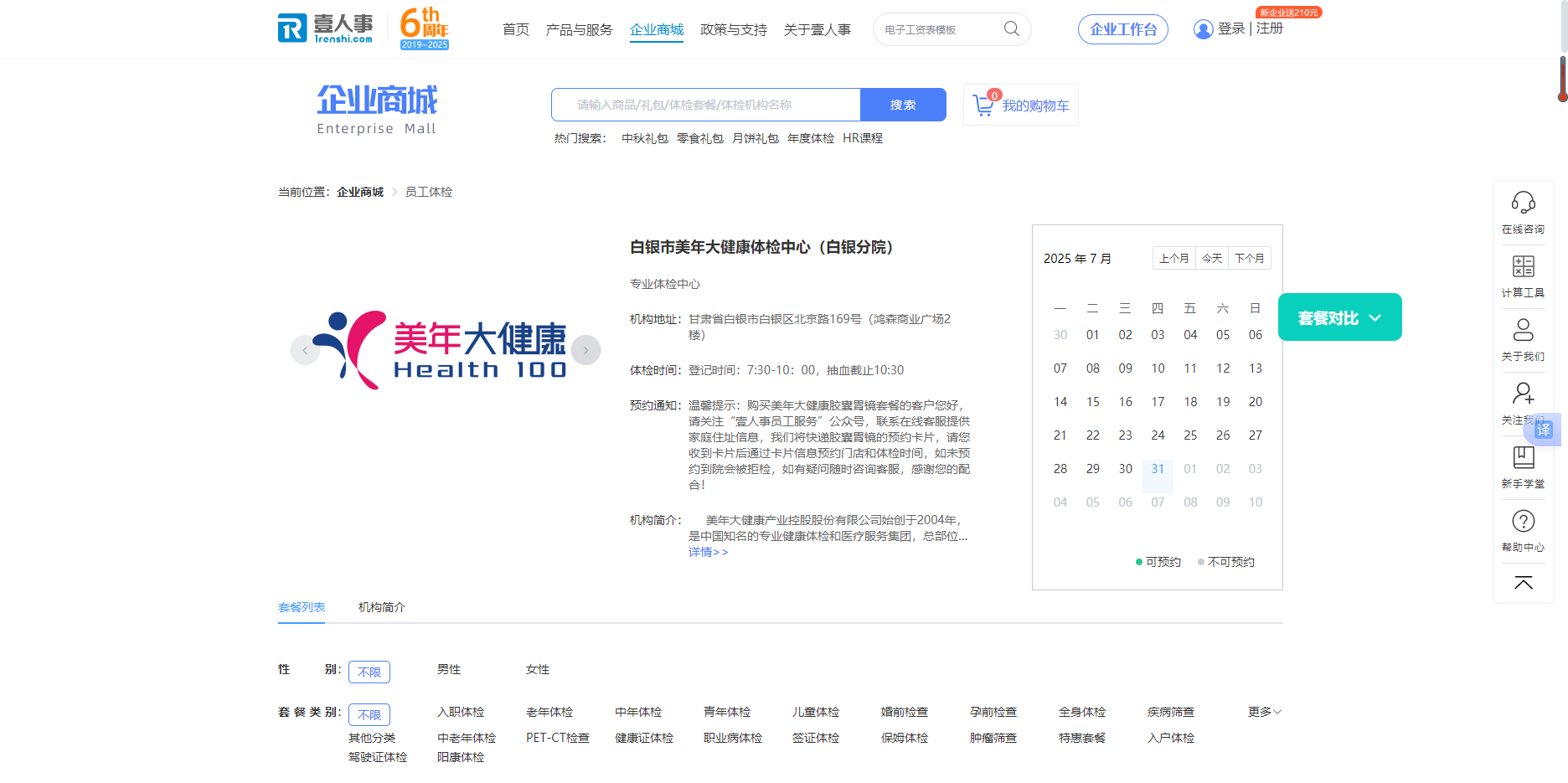Open 关于壹人事 navigation menu

coord(818,29)
